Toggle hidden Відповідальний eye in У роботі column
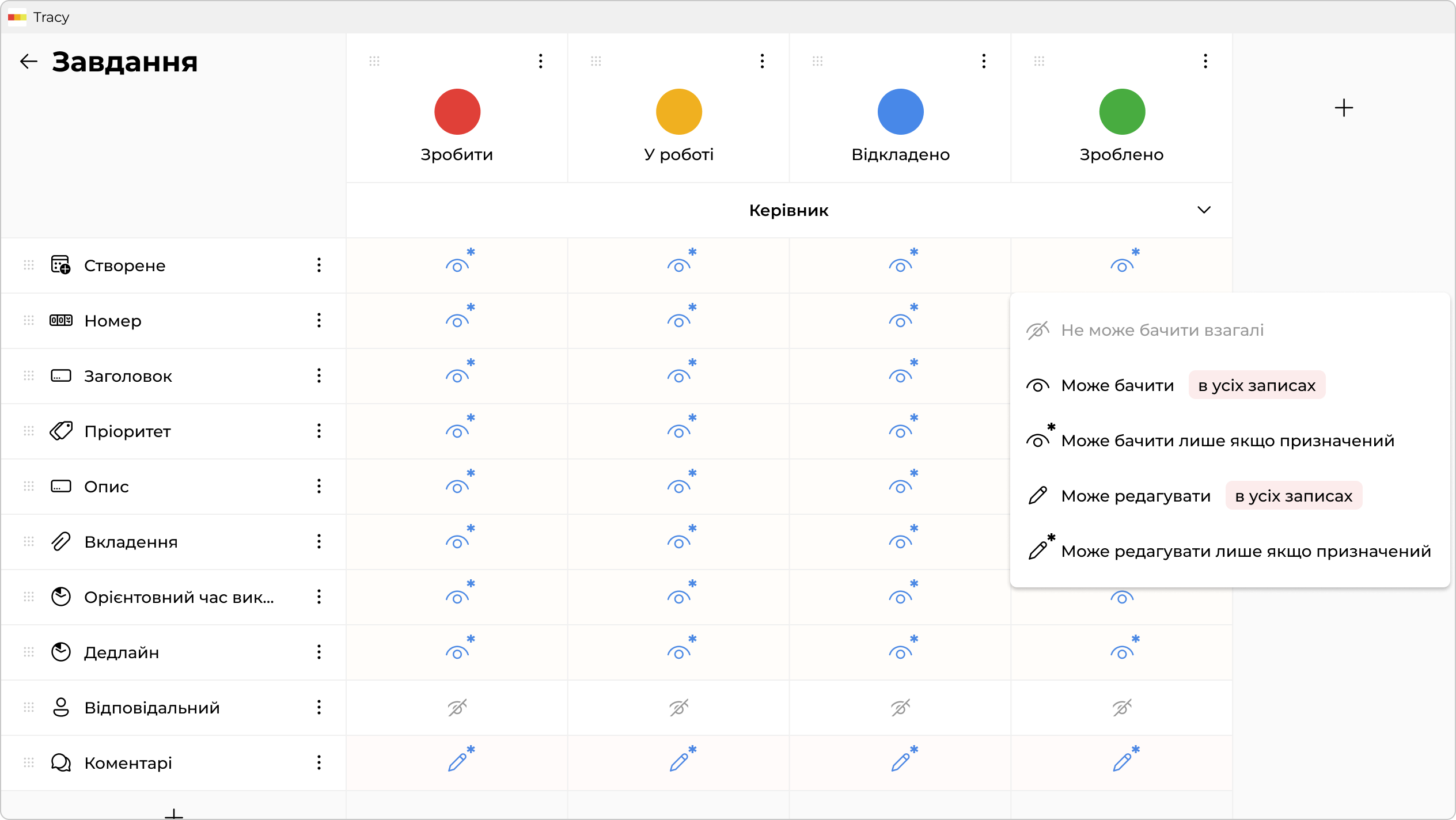The width and height of the screenshot is (1456, 820). point(679,707)
